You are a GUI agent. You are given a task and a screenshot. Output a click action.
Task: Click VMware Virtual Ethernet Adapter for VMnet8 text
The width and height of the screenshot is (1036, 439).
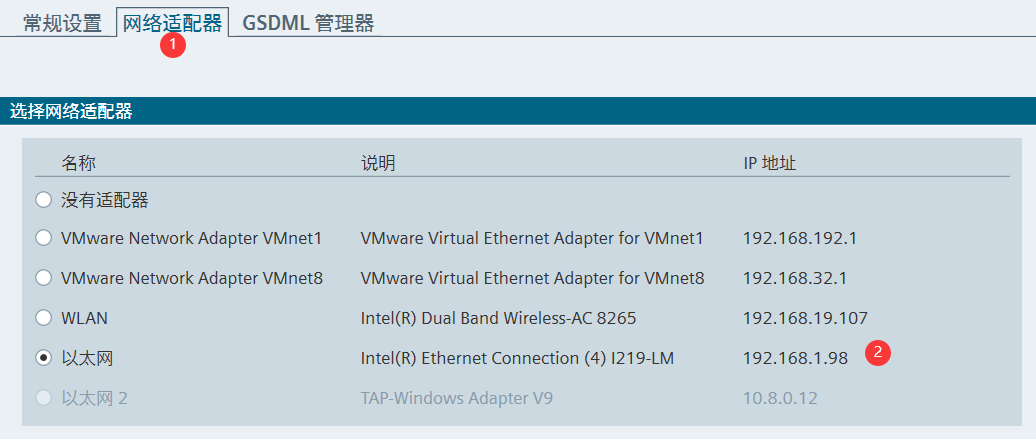point(533,278)
